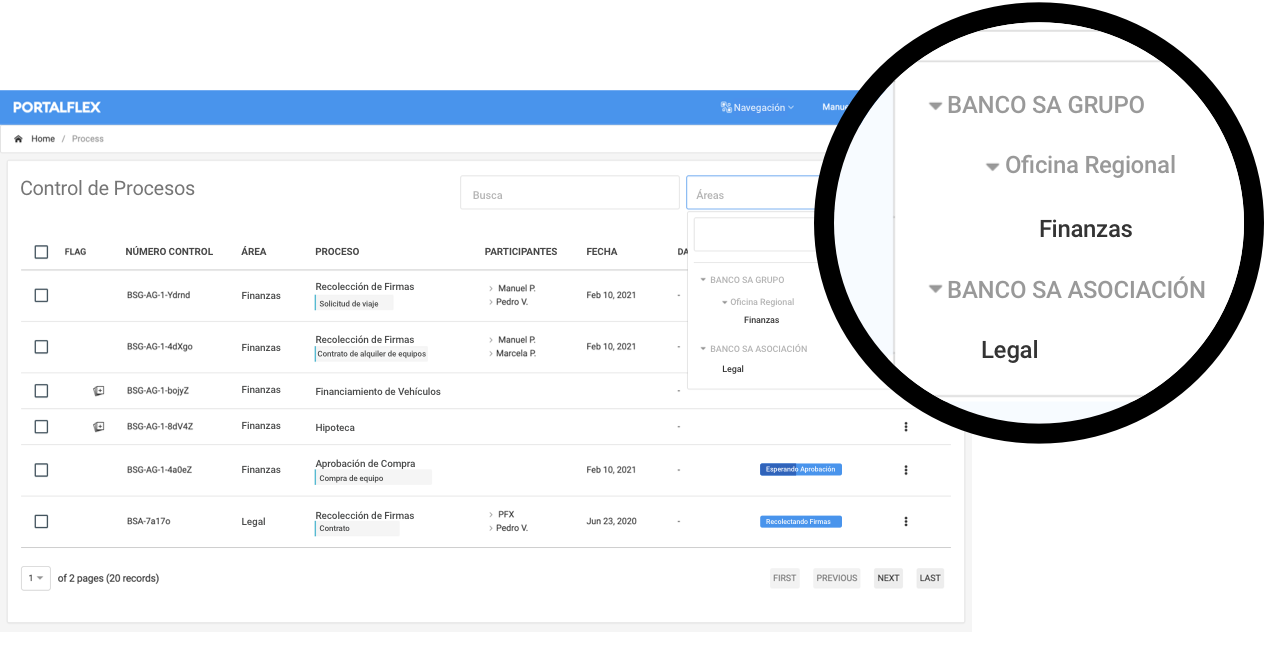
Task: Select the checkbox for row BSA-7a17o
Action: coord(41,521)
